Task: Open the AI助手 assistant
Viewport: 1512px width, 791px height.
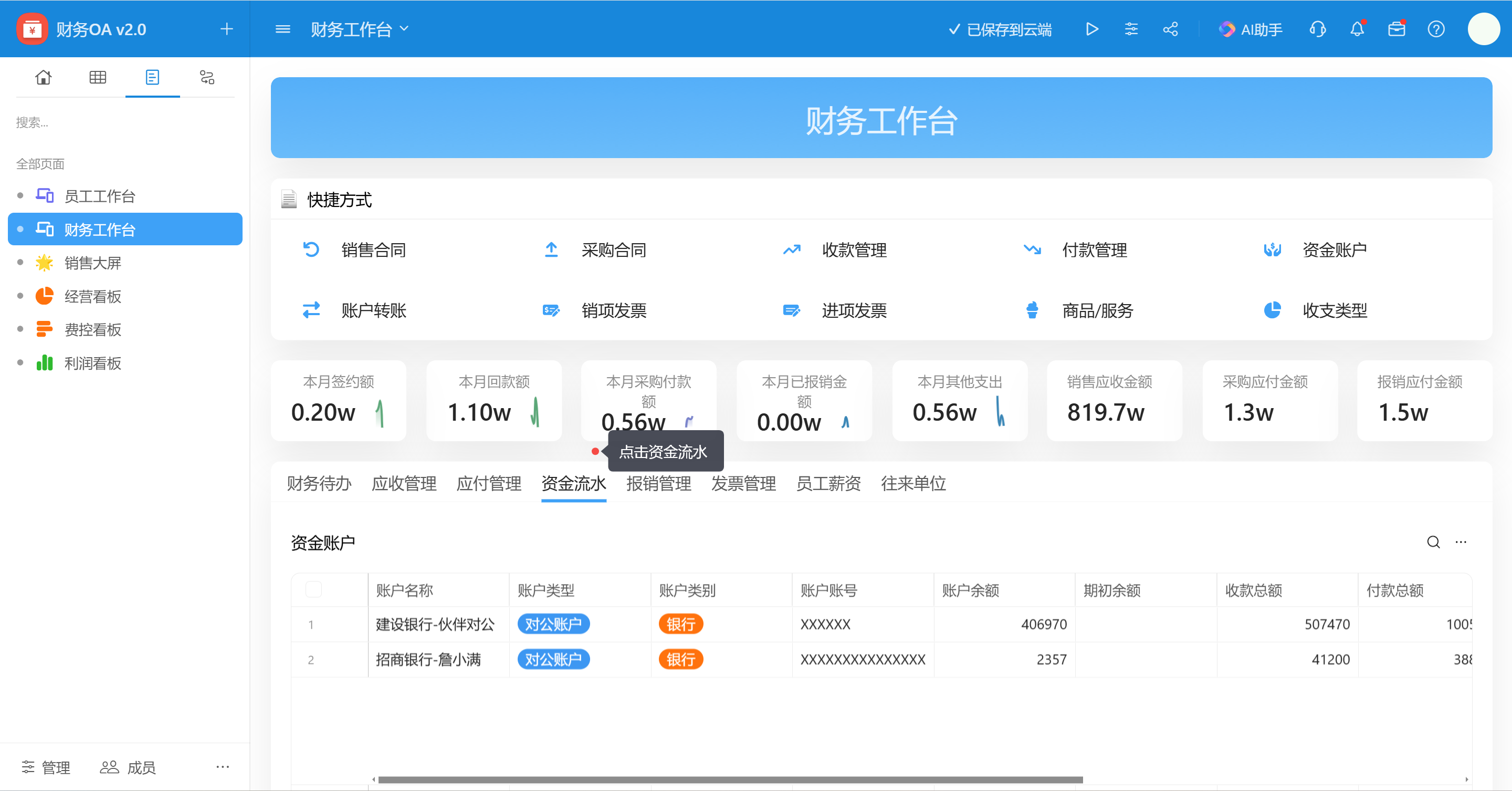Action: coord(1250,29)
